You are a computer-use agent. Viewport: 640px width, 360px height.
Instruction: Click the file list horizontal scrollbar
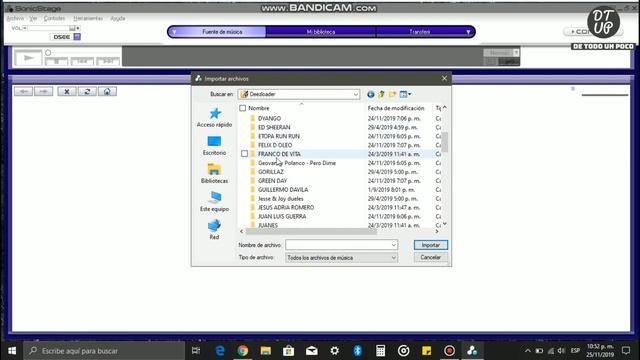311,231
